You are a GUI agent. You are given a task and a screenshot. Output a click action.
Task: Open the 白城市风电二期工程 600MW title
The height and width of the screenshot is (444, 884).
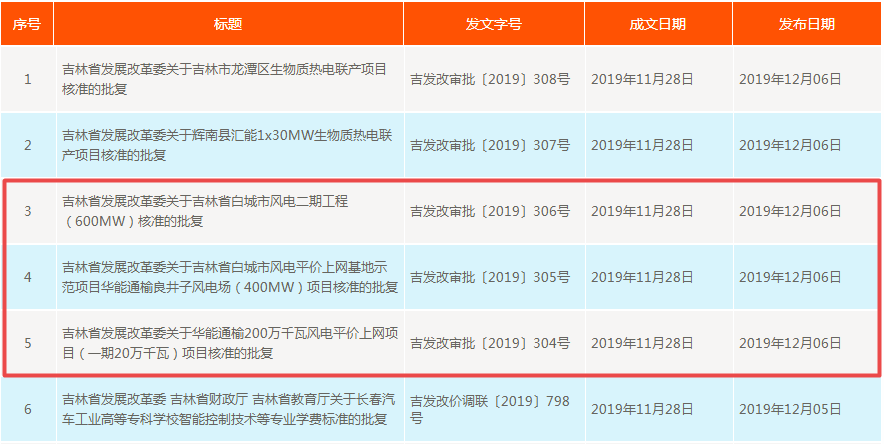click(205, 211)
